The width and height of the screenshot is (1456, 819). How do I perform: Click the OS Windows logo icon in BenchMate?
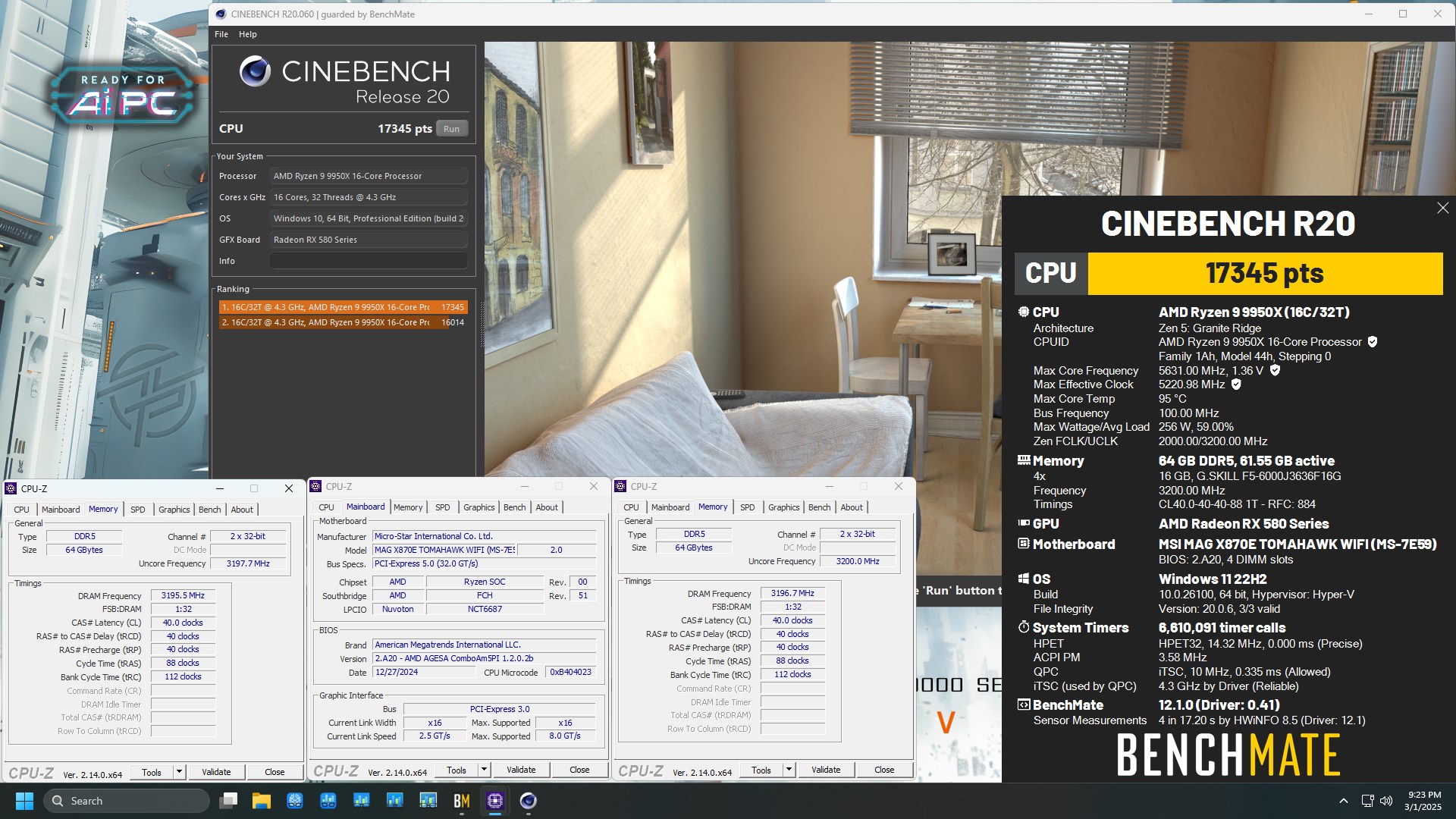(1024, 579)
